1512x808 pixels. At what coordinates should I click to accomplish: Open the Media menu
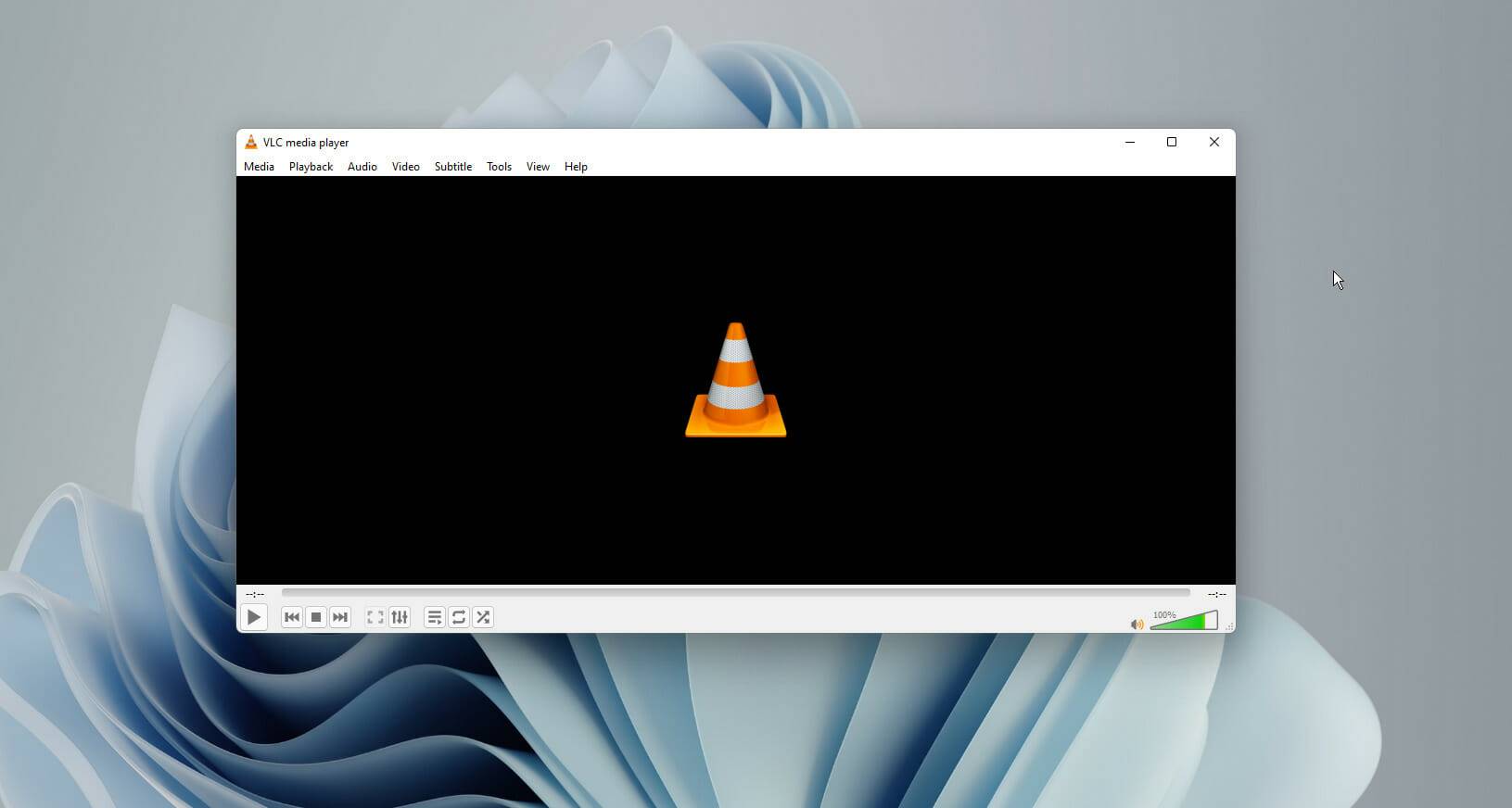[x=259, y=167]
